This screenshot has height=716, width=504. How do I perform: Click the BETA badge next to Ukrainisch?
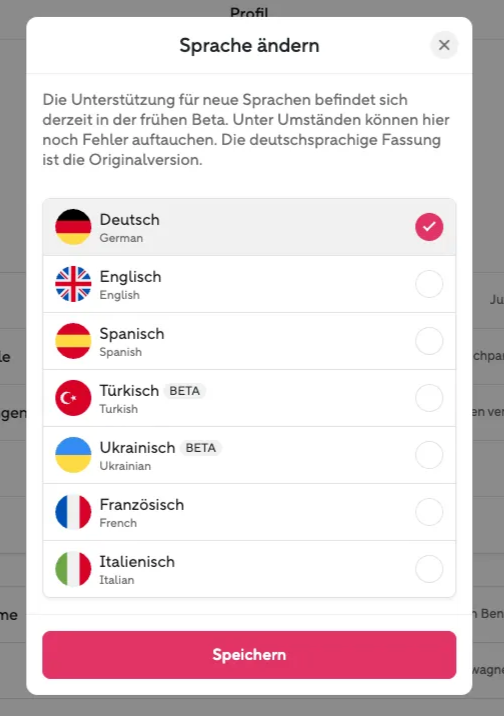pyautogui.click(x=201, y=448)
